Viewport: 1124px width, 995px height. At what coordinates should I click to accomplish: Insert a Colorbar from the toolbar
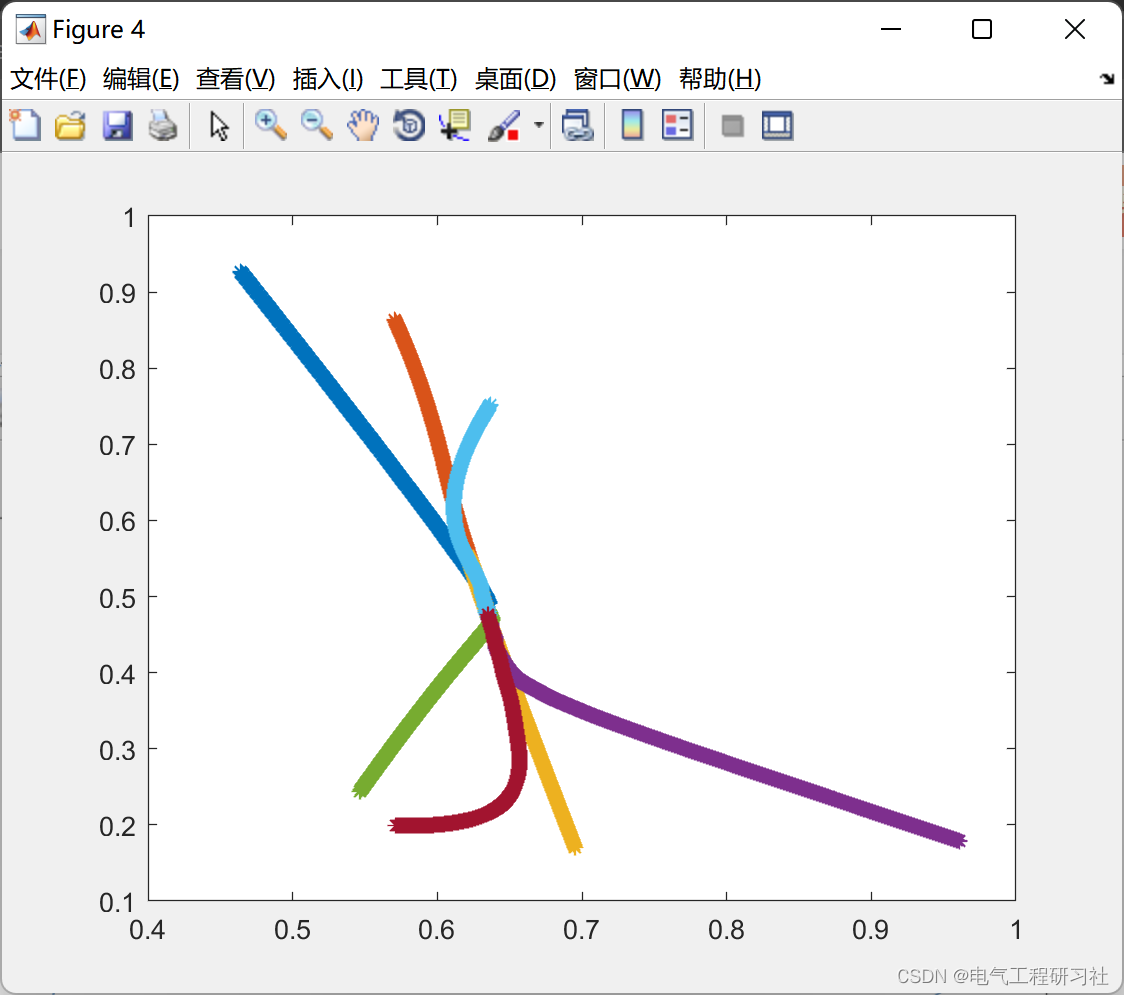[x=632, y=125]
